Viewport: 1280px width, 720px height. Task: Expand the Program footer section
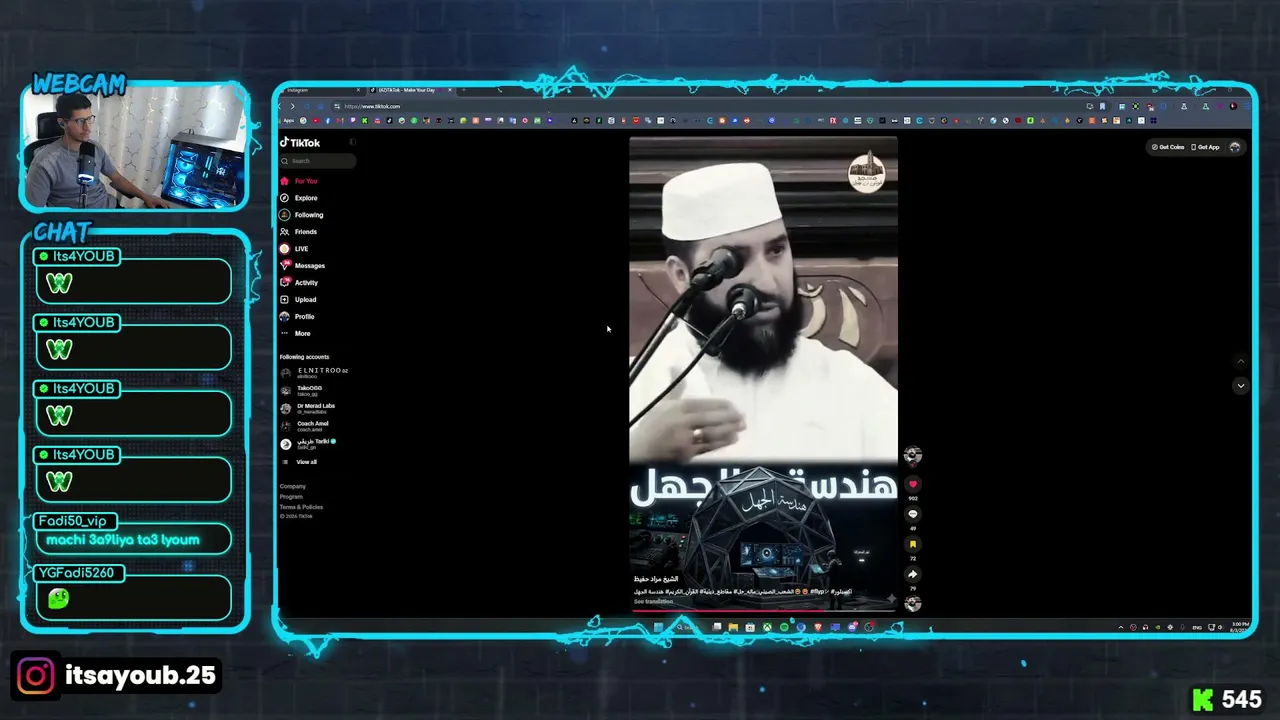291,497
